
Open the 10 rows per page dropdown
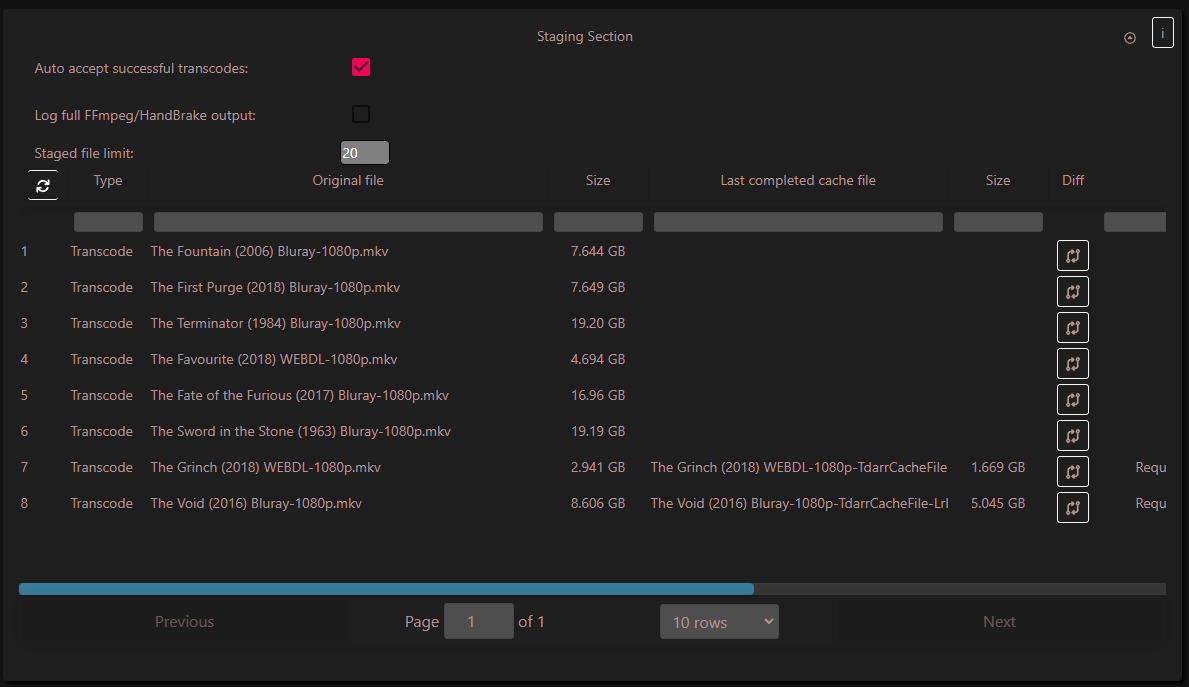pos(719,621)
